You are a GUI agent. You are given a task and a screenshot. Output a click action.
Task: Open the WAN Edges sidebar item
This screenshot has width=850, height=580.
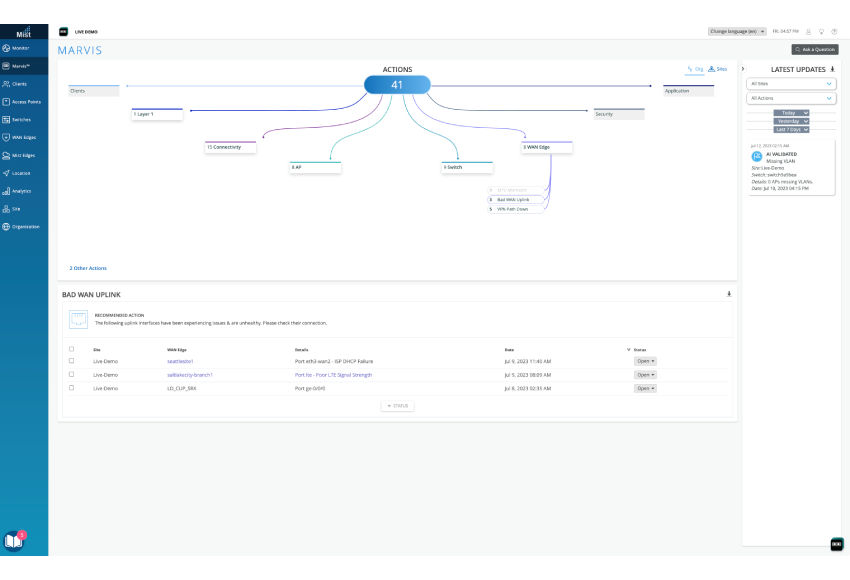tap(22, 137)
